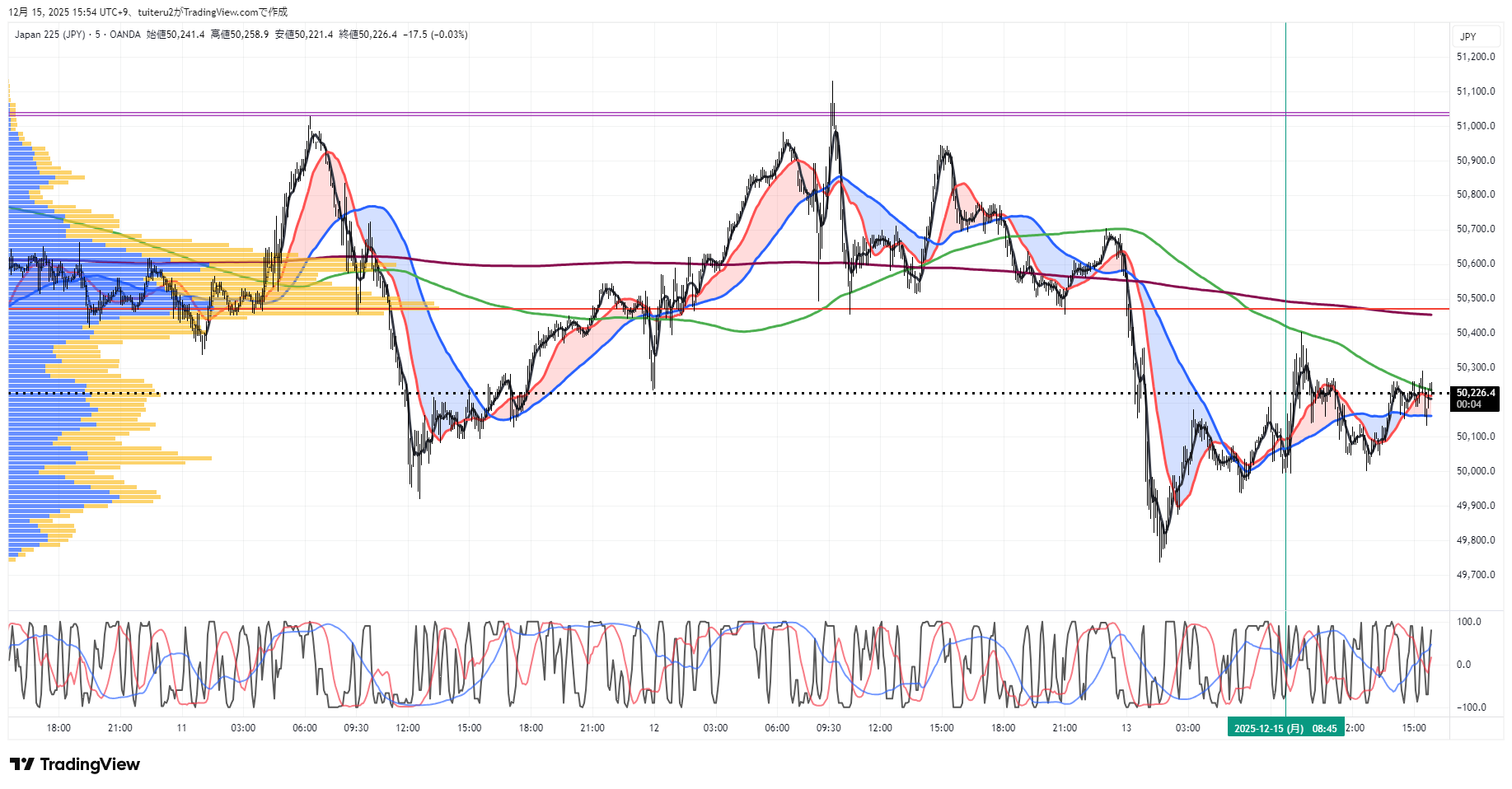Click the JPY currency label on price axis
Screen dimensions: 1512x789
(1468, 37)
